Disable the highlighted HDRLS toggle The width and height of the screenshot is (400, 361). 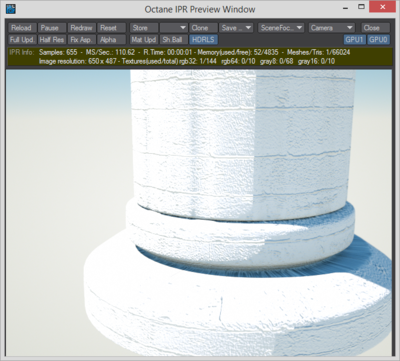[203, 40]
